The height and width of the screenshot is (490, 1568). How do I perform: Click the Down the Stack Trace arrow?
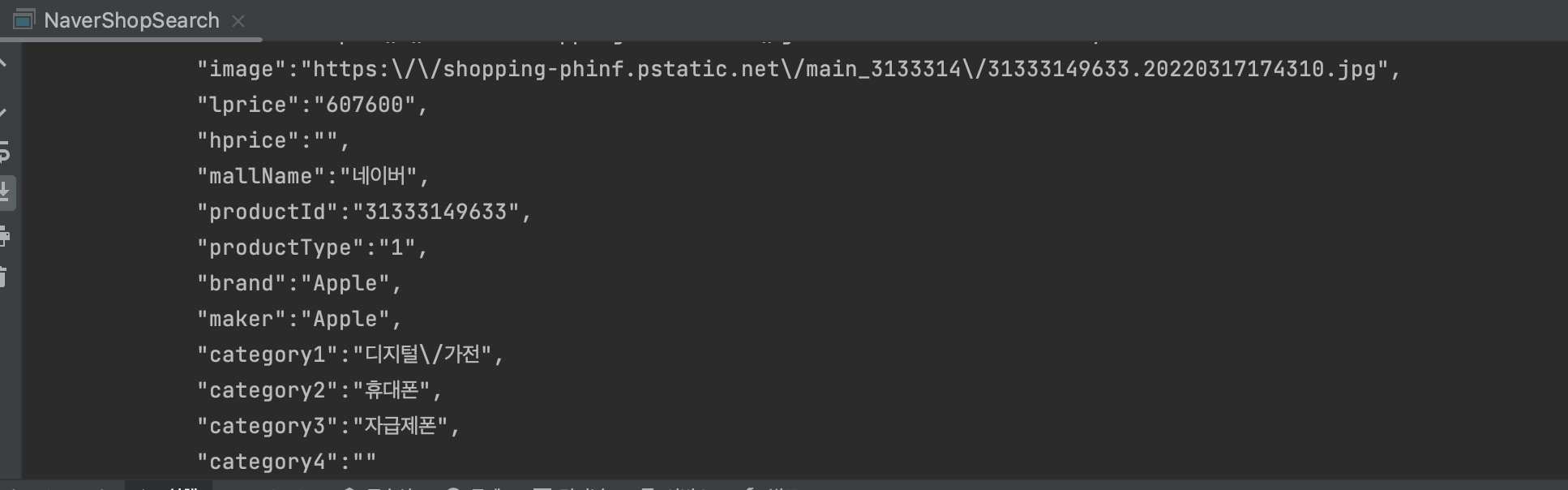(4, 109)
